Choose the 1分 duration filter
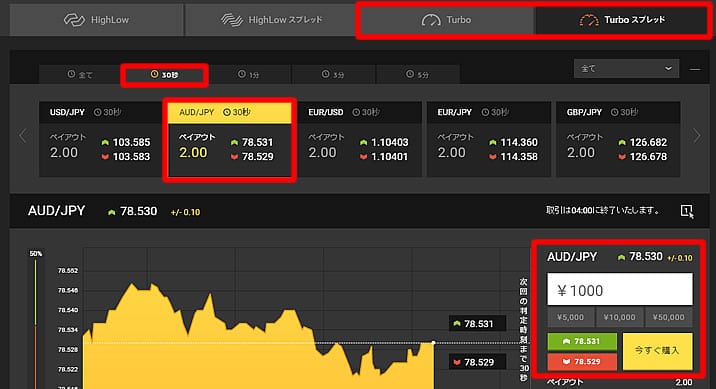Screen dimensions: 716x389 pyautogui.click(x=249, y=74)
